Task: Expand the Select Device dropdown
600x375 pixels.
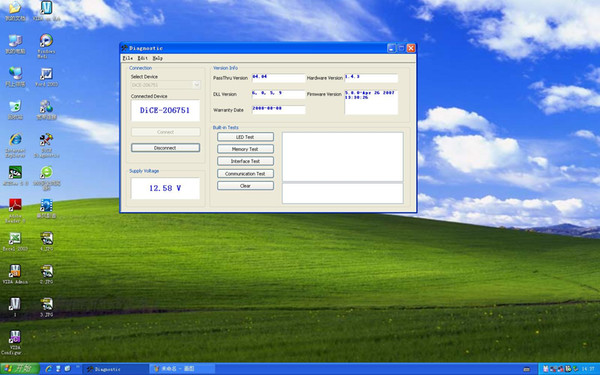Action: coord(196,85)
